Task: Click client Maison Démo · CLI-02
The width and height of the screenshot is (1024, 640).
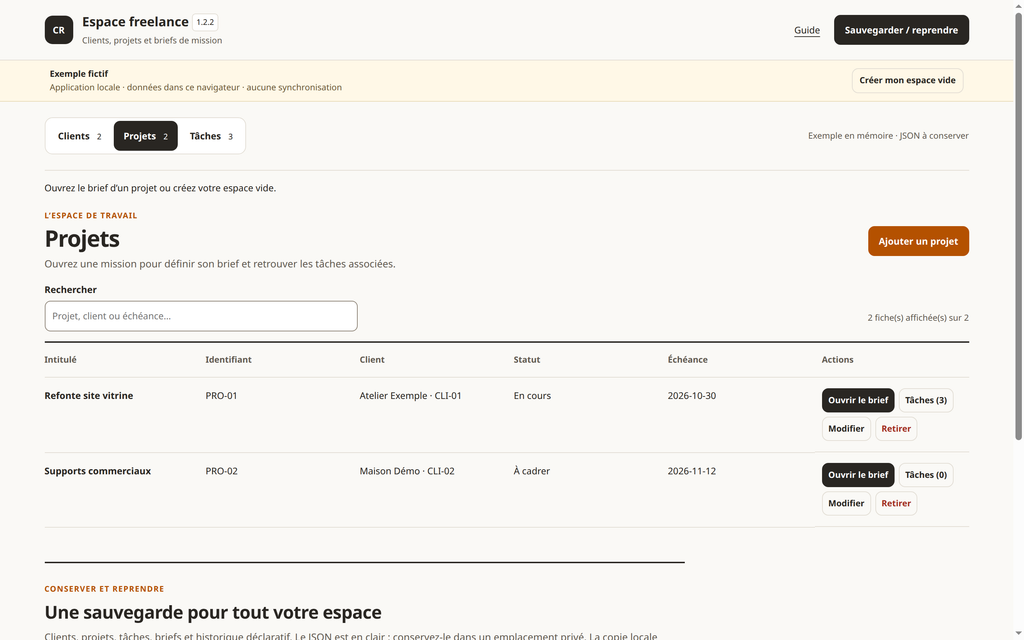Action: coord(407,471)
